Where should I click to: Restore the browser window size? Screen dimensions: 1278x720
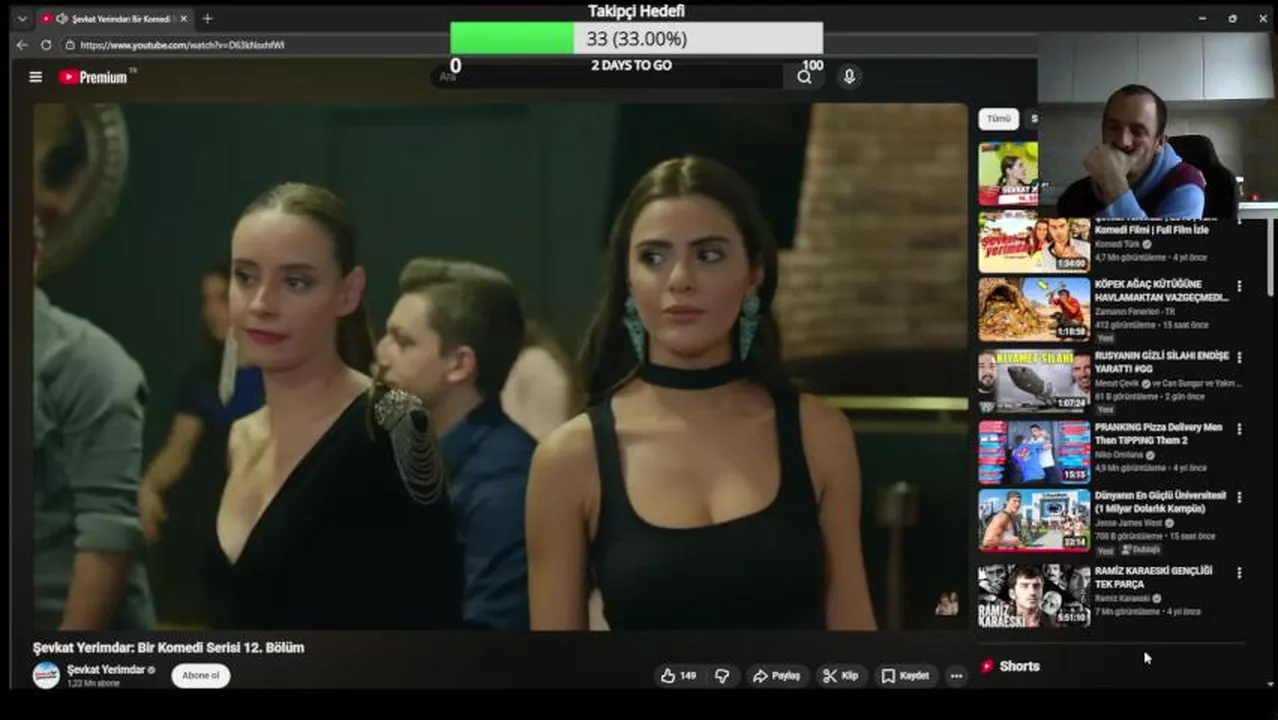(1232, 19)
